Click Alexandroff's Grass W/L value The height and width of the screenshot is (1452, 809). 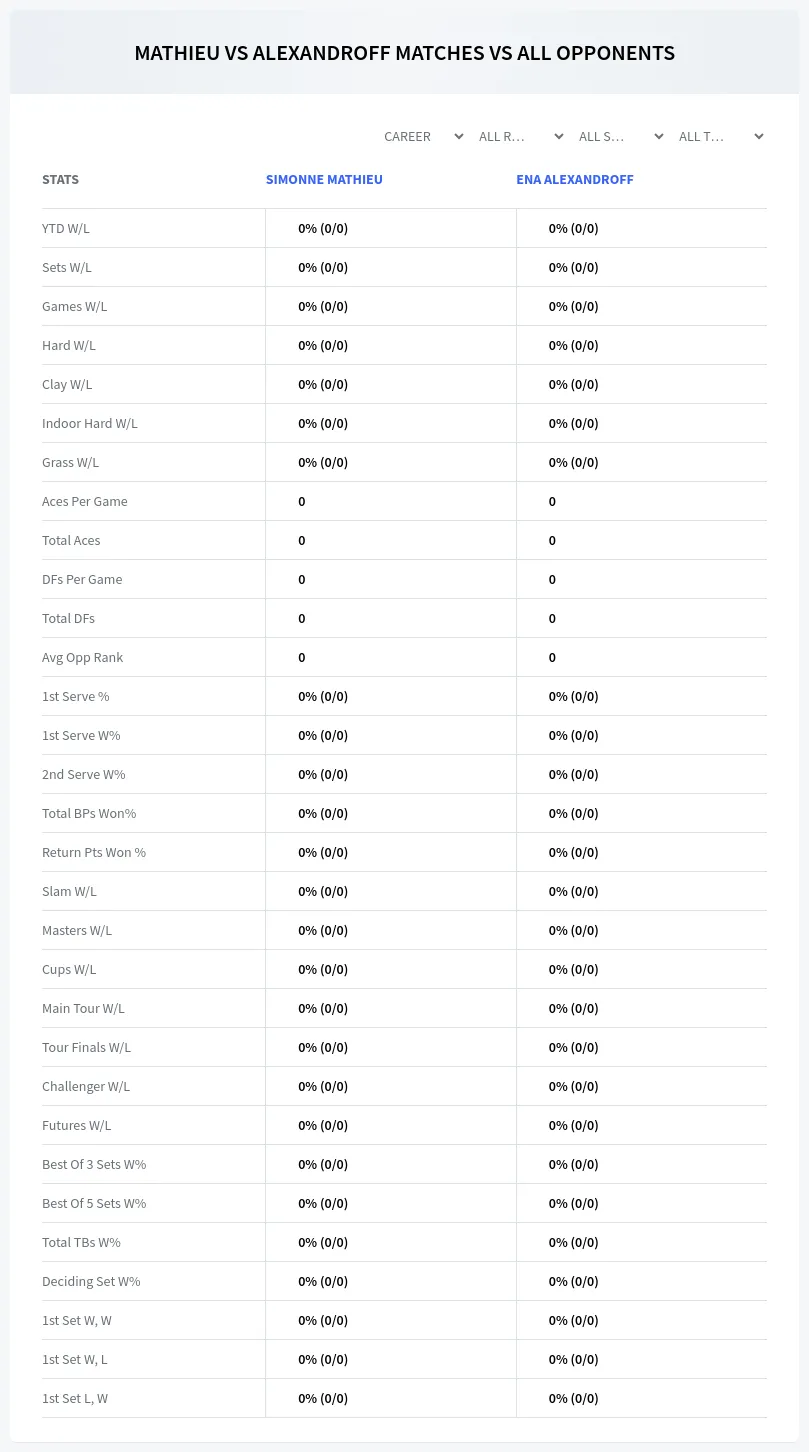(x=574, y=462)
